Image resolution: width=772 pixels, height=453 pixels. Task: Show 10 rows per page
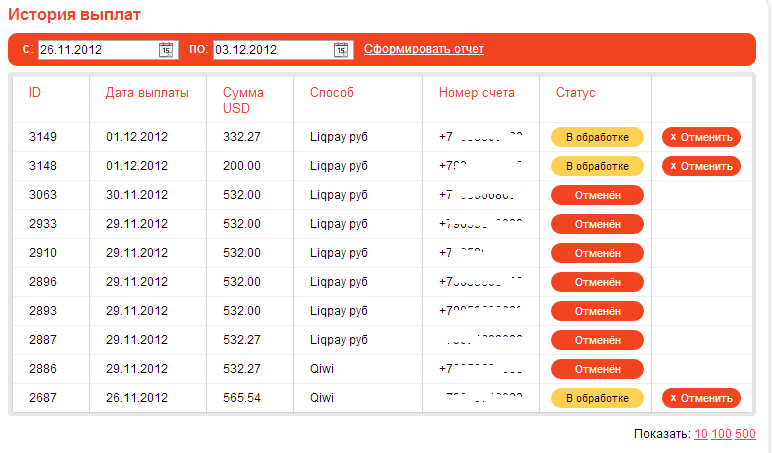[x=701, y=434]
